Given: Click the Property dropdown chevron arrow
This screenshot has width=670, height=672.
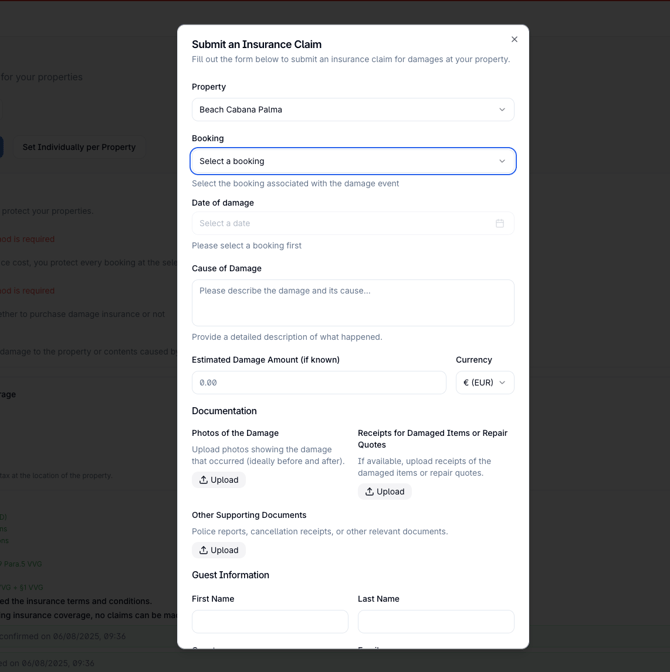Looking at the screenshot, I should (502, 110).
